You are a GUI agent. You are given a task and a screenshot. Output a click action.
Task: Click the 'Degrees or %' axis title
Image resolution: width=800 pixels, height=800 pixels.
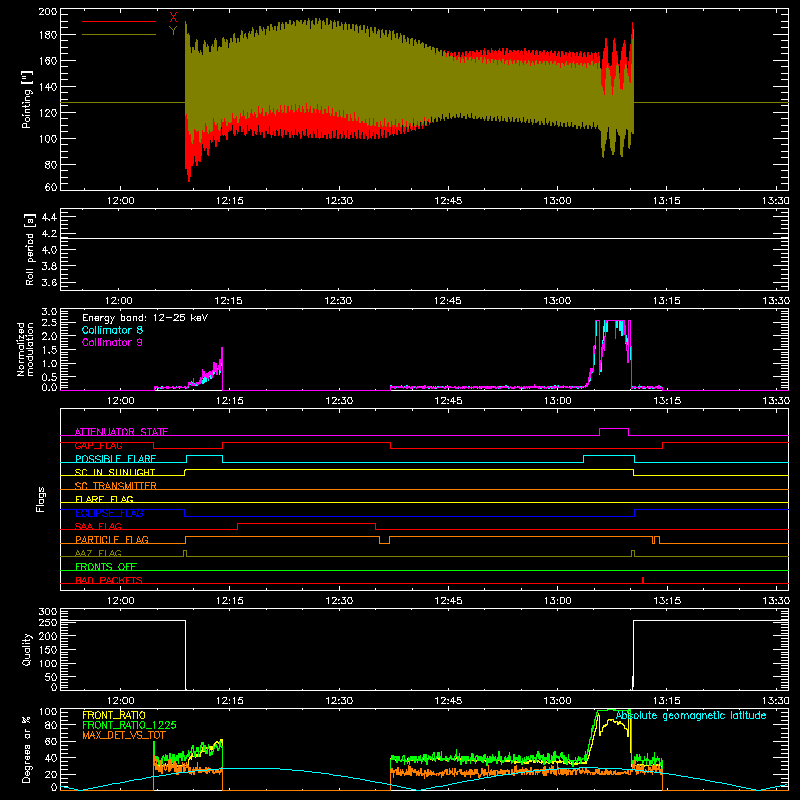point(27,749)
